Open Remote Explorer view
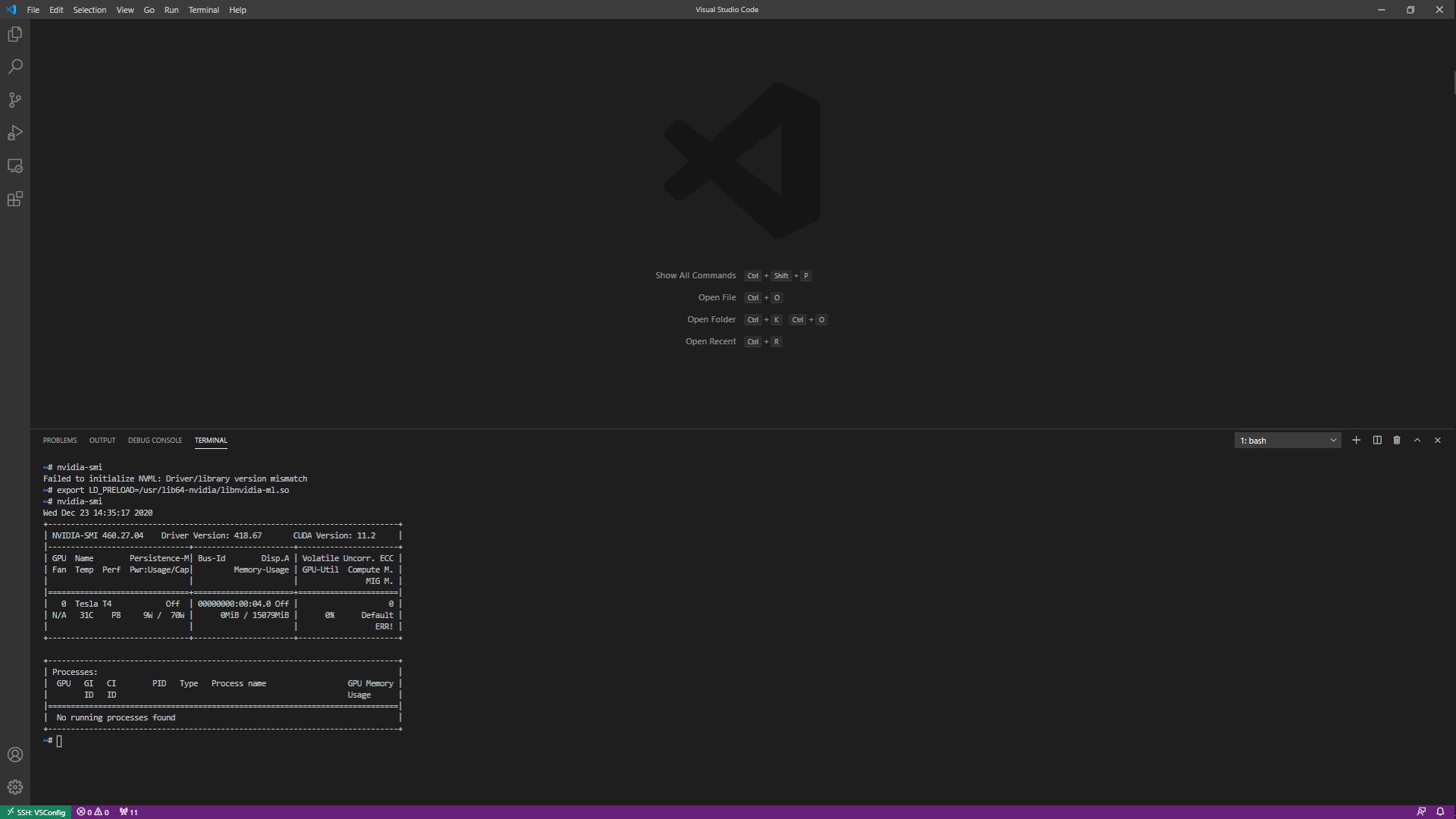1456x819 pixels. [x=15, y=166]
